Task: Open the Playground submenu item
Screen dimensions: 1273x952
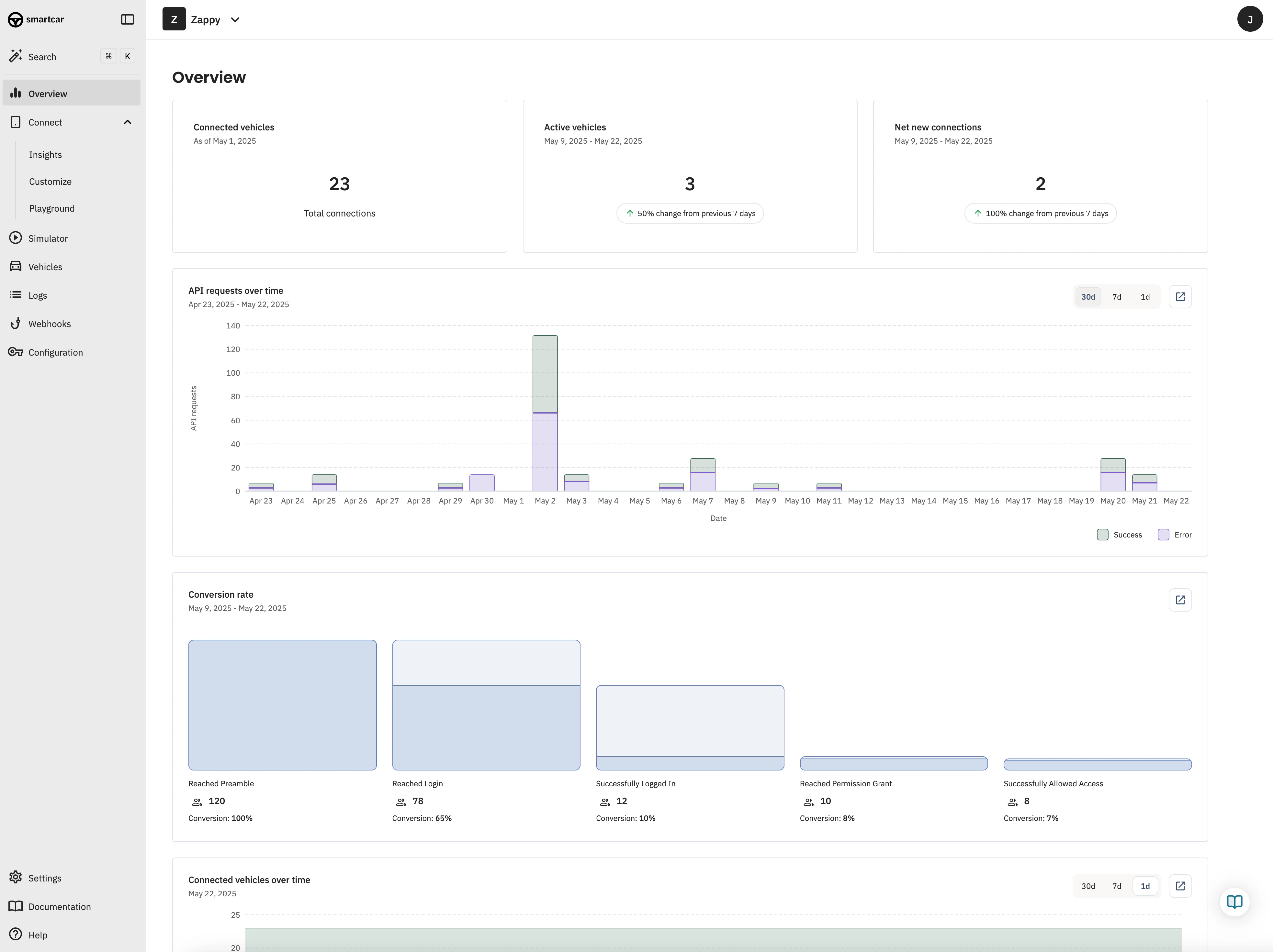Action: [x=52, y=208]
